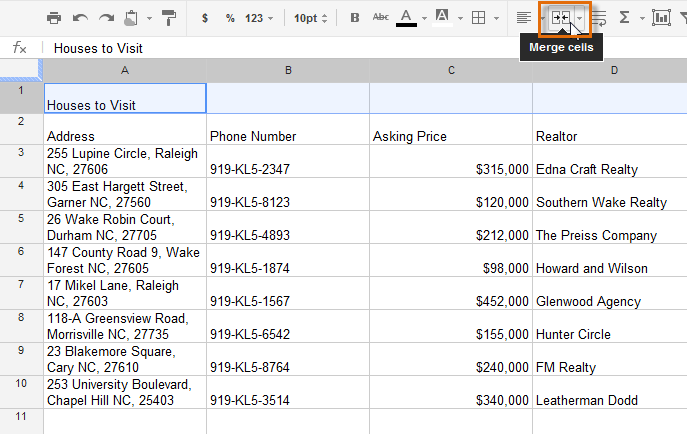The height and width of the screenshot is (434, 687).
Task: Expand the Merge cells dropdown arrow
Action: pyautogui.click(x=580, y=18)
